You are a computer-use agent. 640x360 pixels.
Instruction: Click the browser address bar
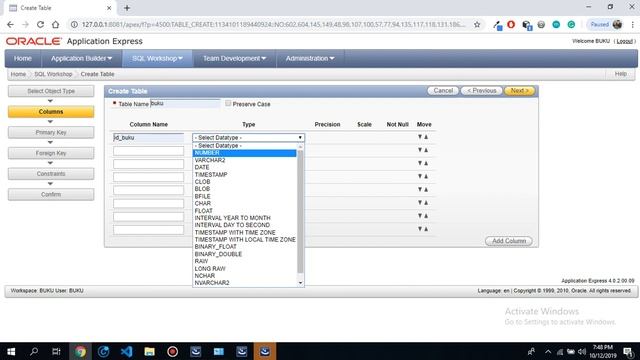click(x=273, y=24)
